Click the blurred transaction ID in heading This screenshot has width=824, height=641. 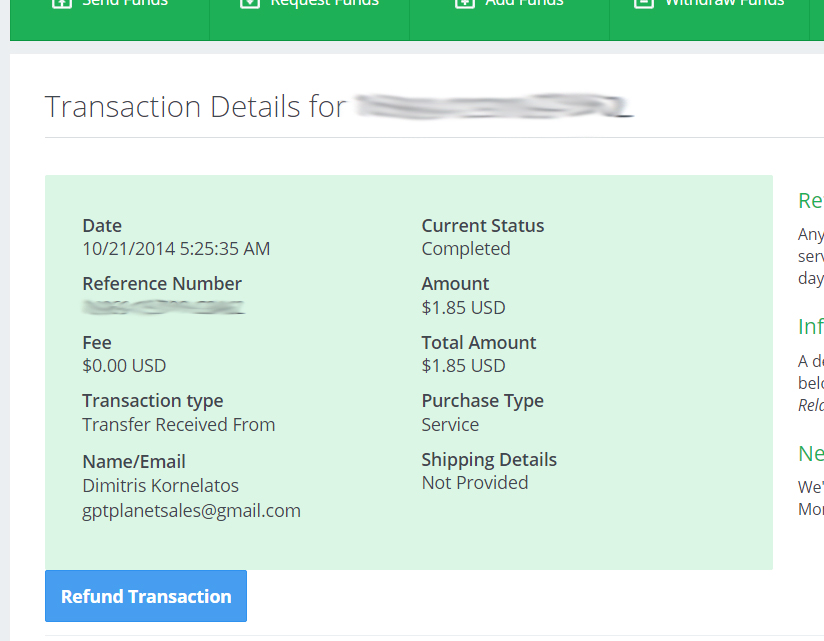[x=494, y=106]
